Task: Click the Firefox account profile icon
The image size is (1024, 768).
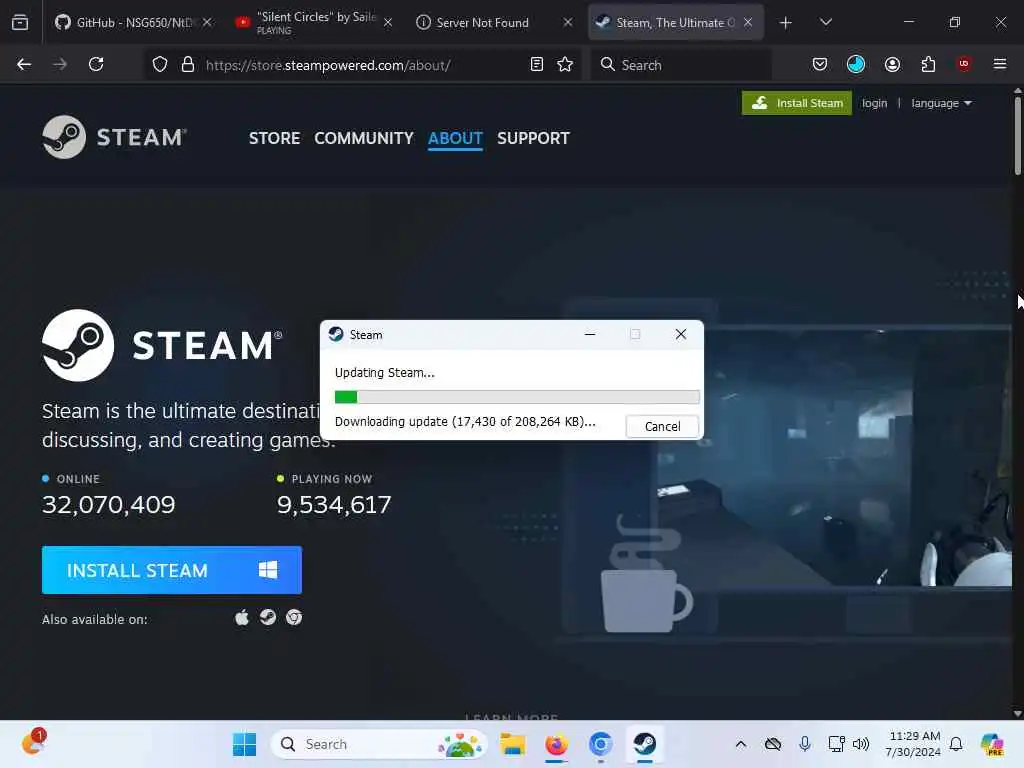Action: click(x=892, y=64)
